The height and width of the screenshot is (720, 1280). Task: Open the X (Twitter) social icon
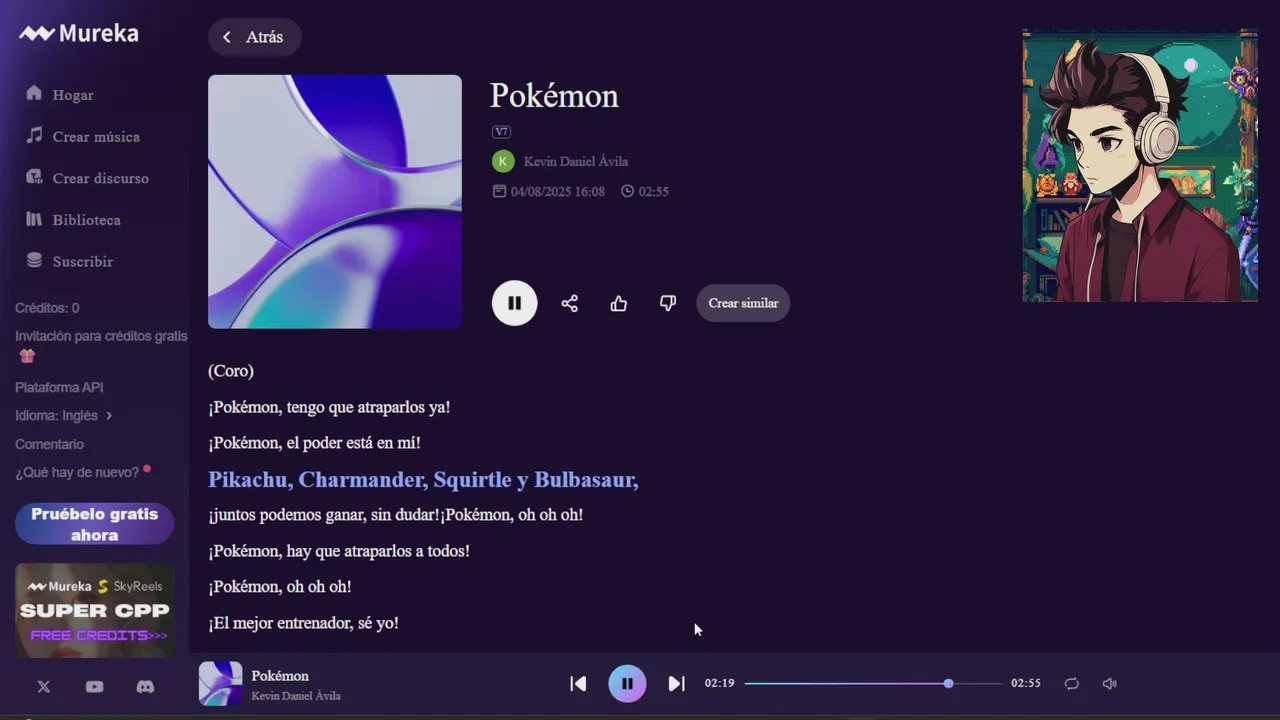43,686
